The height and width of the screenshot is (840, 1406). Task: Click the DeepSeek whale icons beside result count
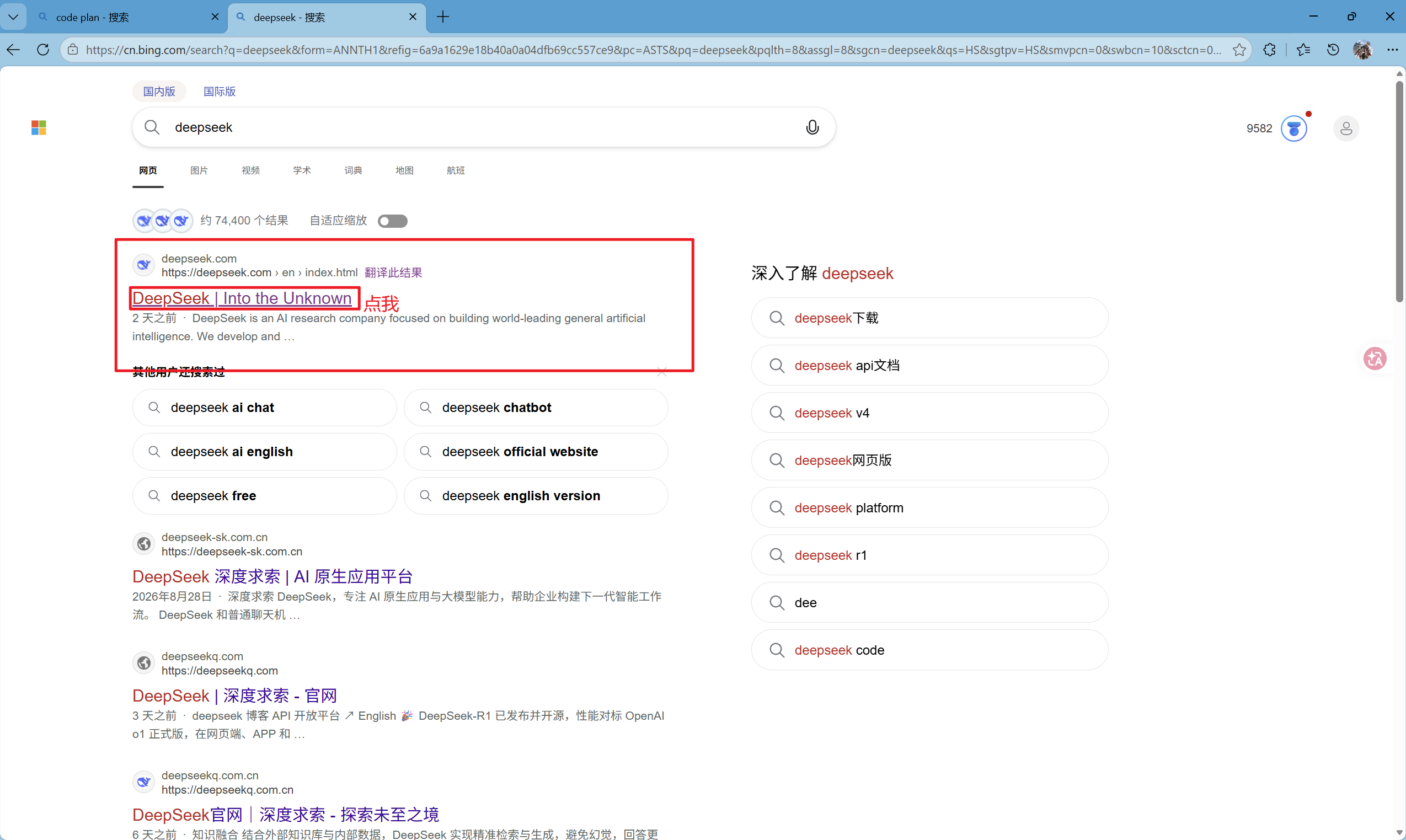pyautogui.click(x=163, y=221)
